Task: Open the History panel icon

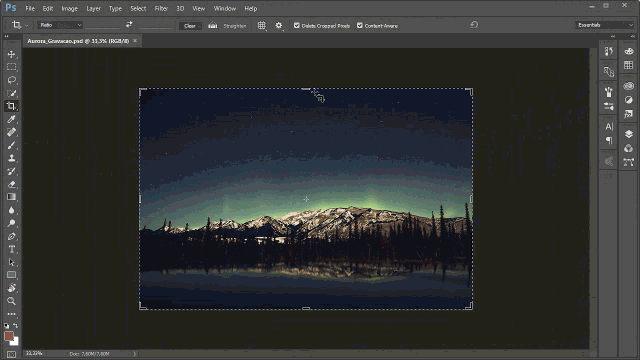Action: click(x=609, y=51)
